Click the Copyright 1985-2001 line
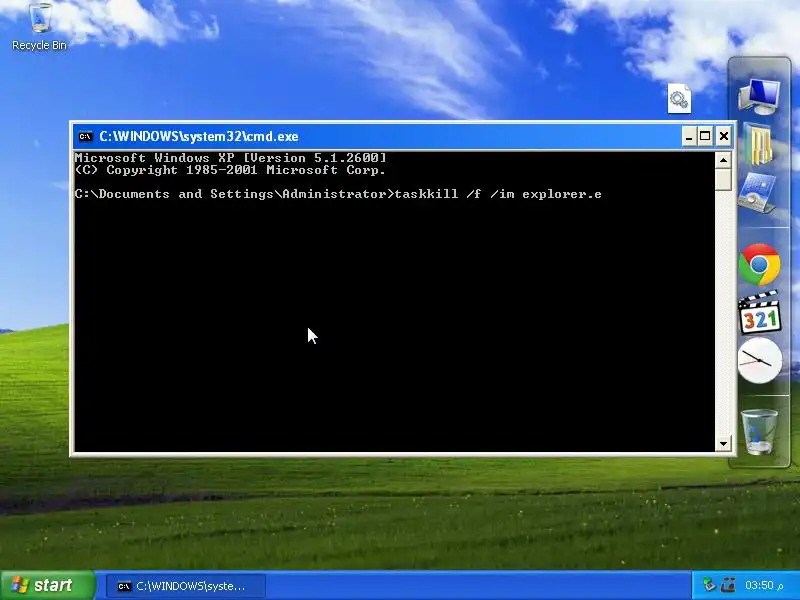The height and width of the screenshot is (600, 800). (230, 170)
